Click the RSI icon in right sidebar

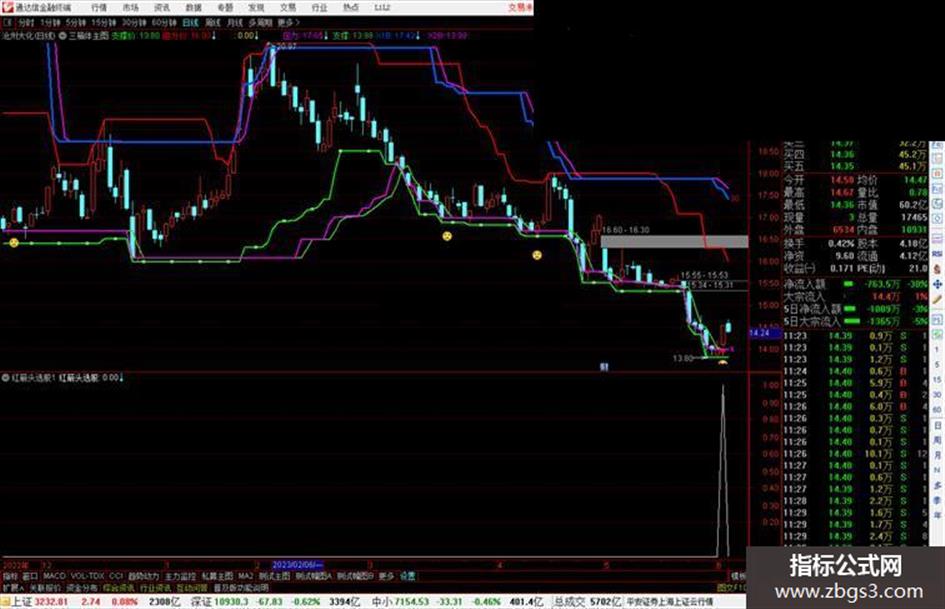(937, 254)
